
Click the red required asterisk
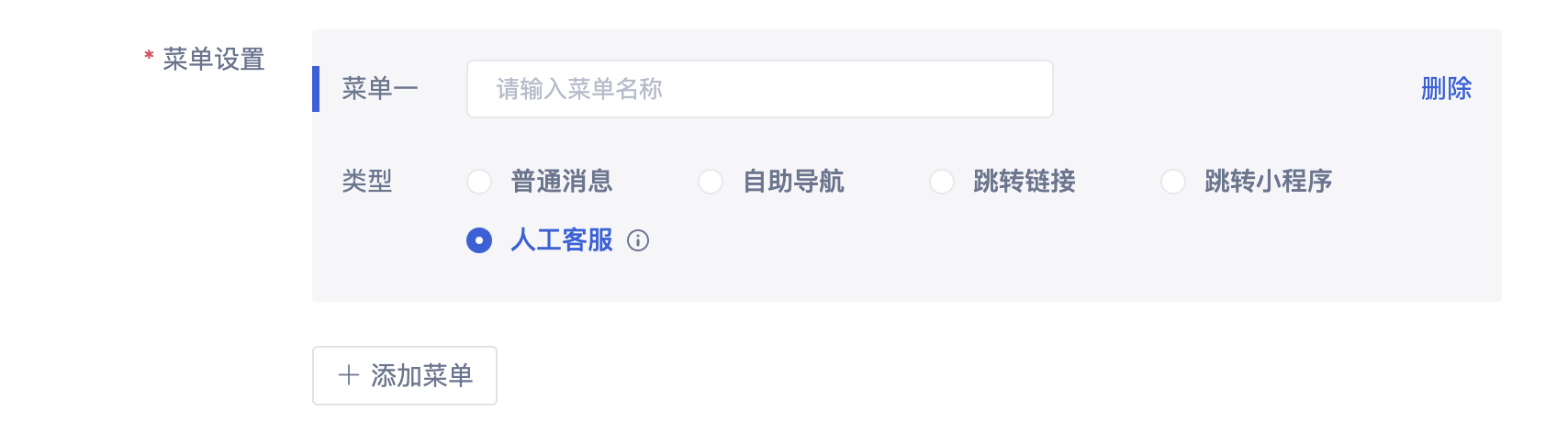point(149,58)
